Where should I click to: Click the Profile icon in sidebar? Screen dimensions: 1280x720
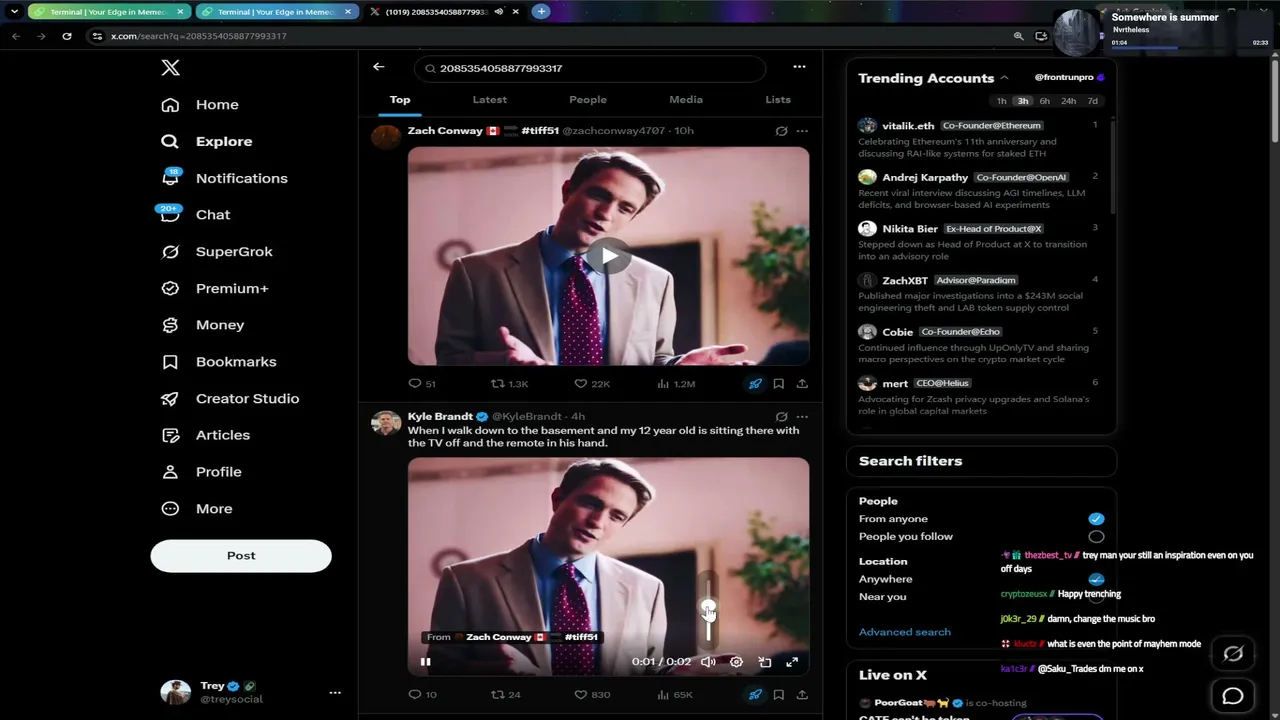[x=170, y=472]
